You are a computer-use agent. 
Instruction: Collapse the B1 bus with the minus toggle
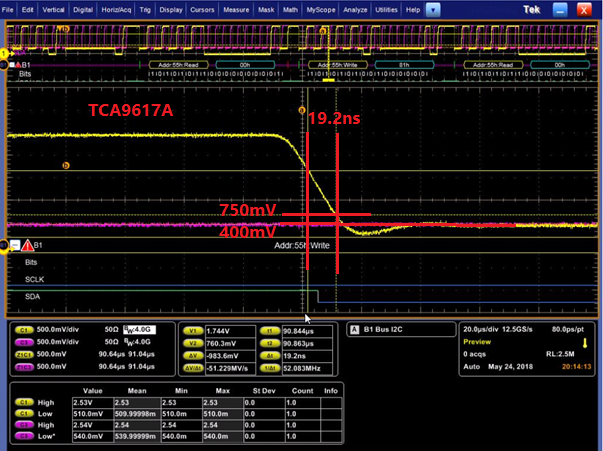coord(15,245)
